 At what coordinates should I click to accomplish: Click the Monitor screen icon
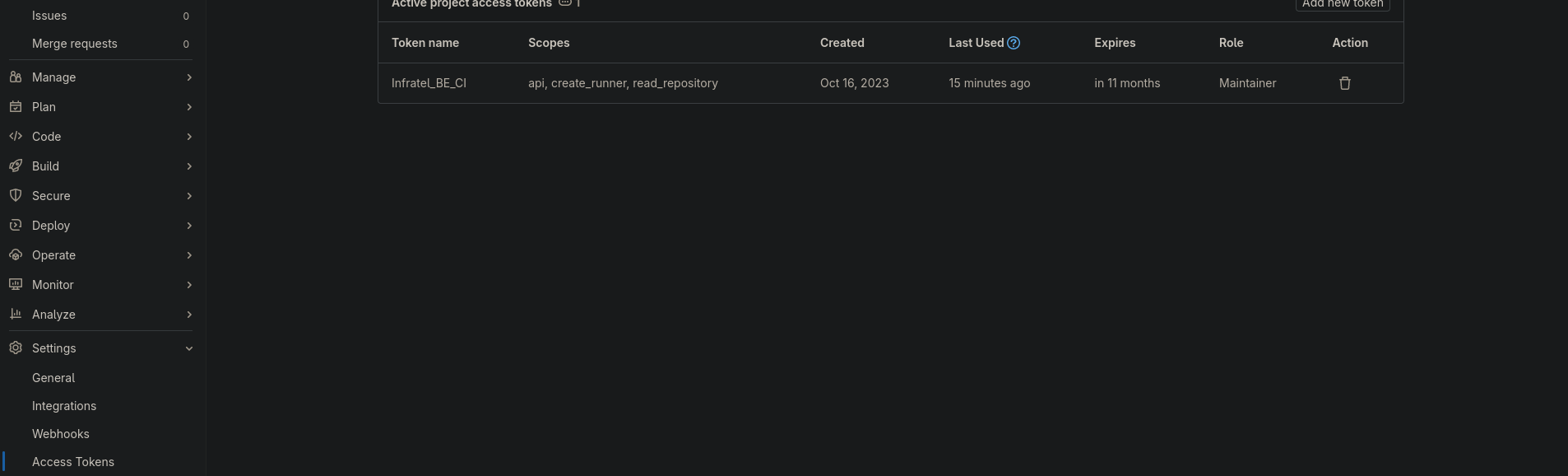coord(16,285)
